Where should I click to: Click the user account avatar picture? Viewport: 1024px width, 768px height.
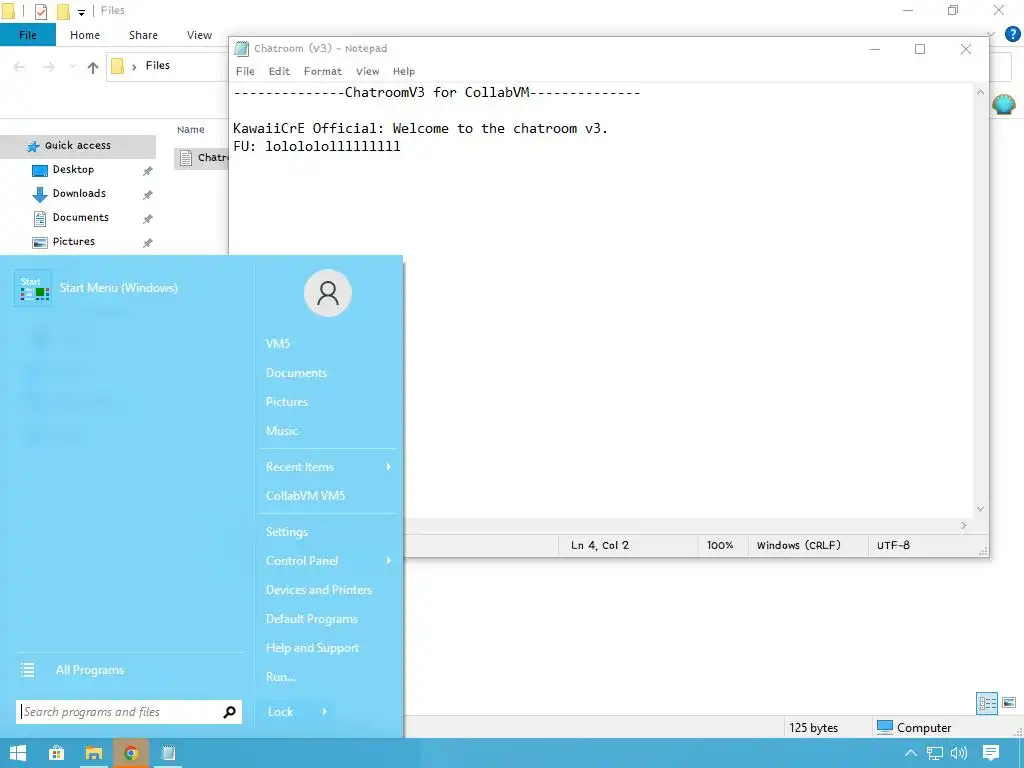click(x=328, y=293)
